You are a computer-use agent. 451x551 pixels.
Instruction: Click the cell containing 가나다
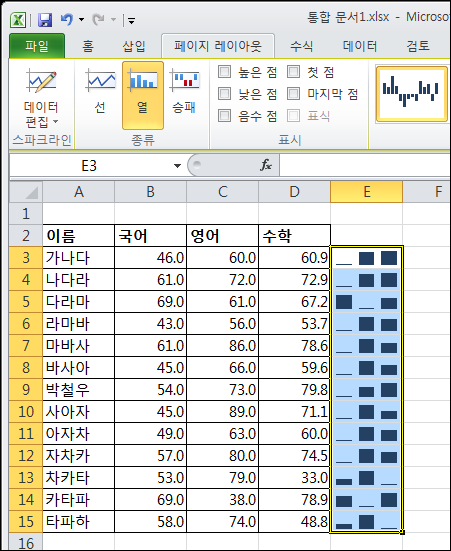[x=78, y=258]
